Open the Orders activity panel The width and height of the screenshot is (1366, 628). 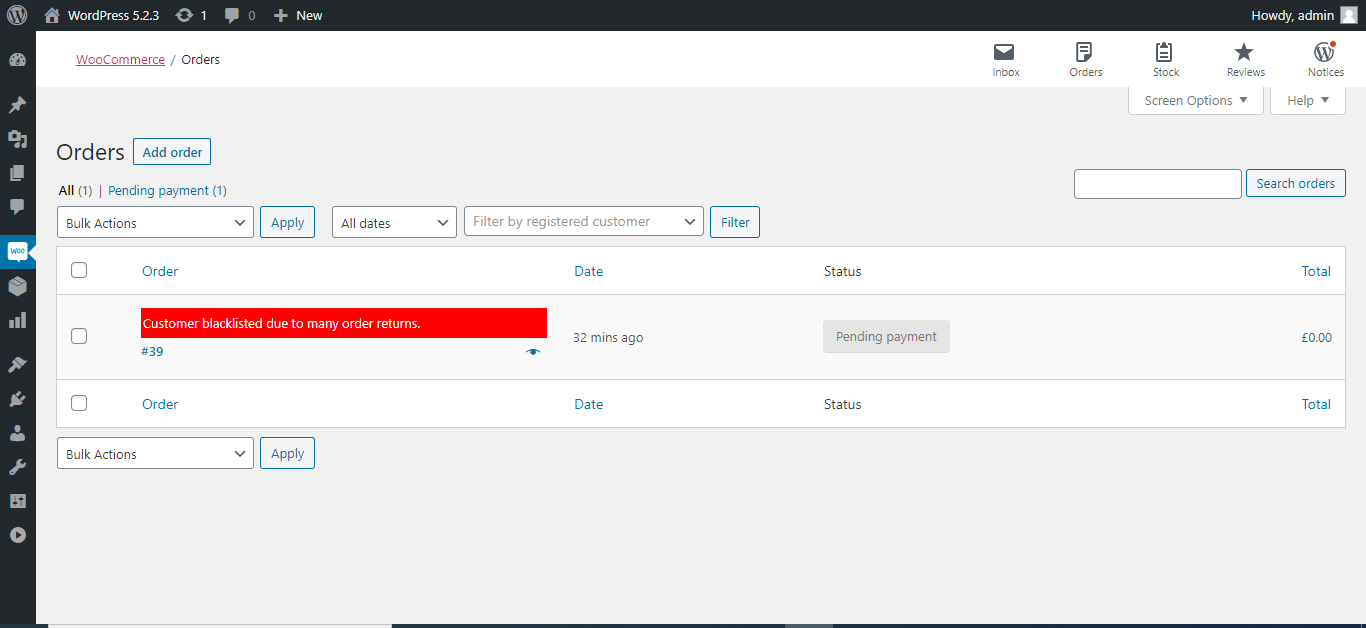click(1085, 60)
